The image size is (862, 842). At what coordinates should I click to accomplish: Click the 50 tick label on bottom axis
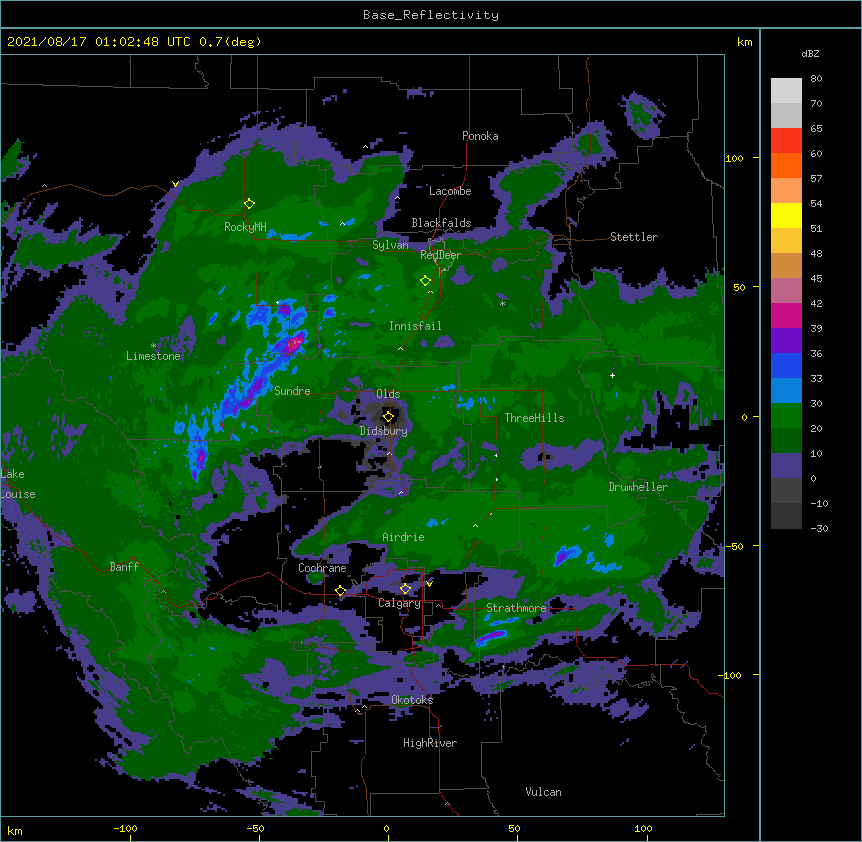coord(514,828)
